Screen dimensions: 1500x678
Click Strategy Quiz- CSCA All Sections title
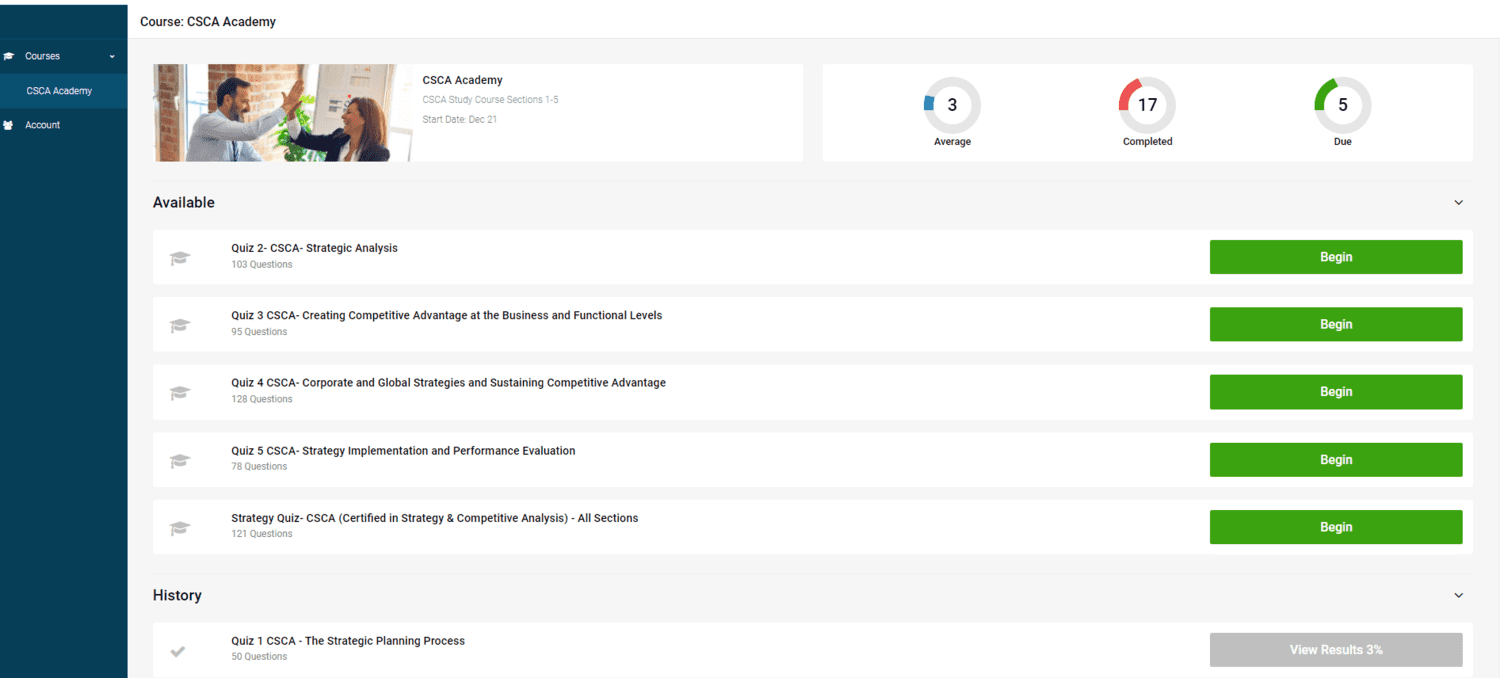pyautogui.click(x=434, y=518)
